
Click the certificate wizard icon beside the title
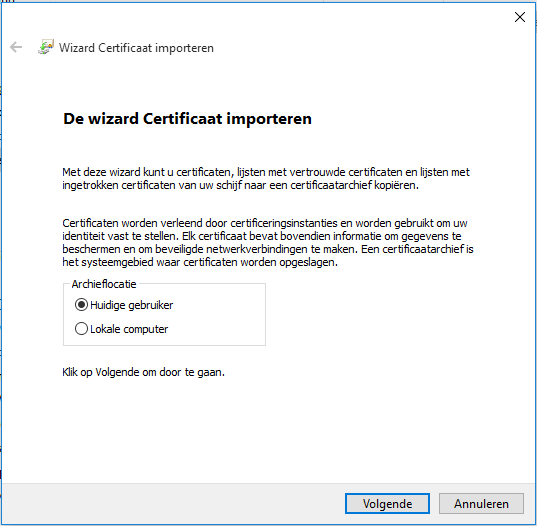point(46,47)
